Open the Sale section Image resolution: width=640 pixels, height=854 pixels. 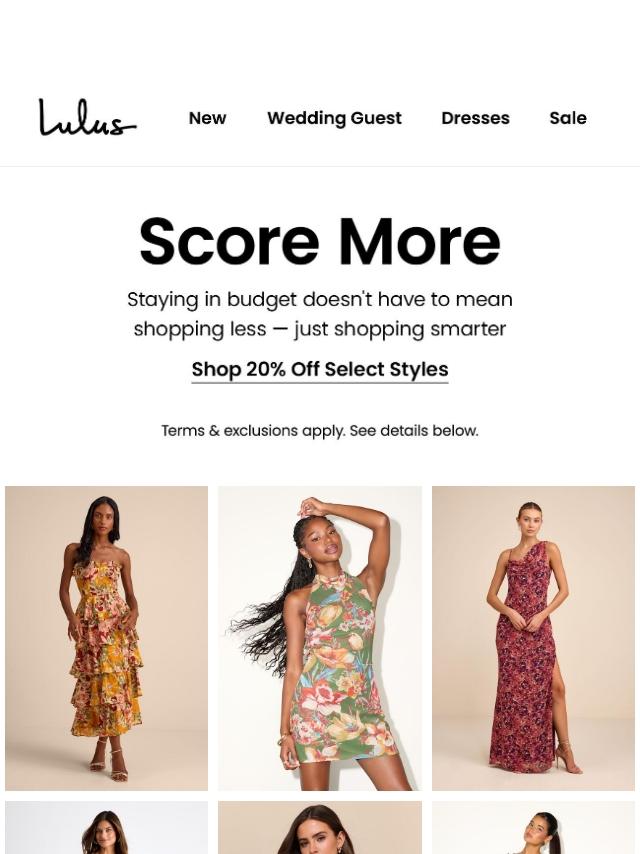[x=568, y=118]
